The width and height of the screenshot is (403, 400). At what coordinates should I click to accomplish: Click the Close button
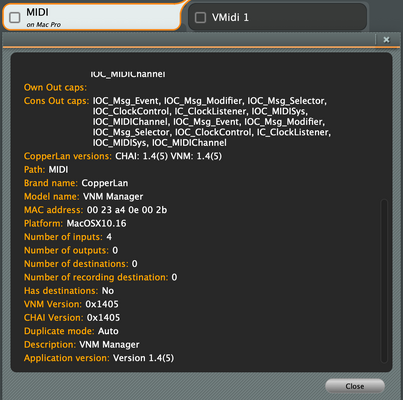click(355, 386)
